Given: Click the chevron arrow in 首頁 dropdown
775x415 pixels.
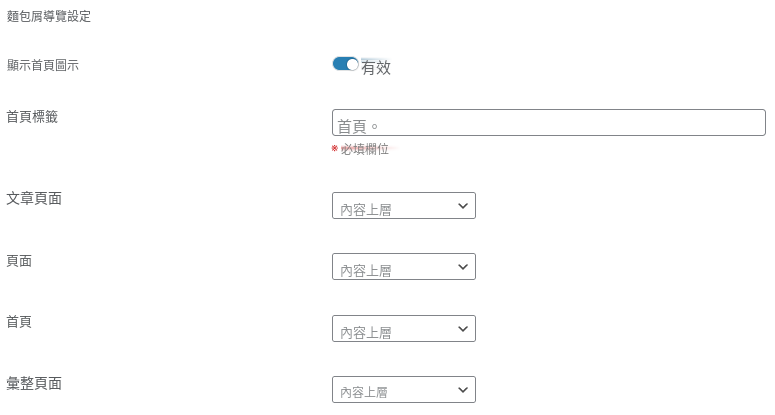Looking at the screenshot, I should (463, 329).
